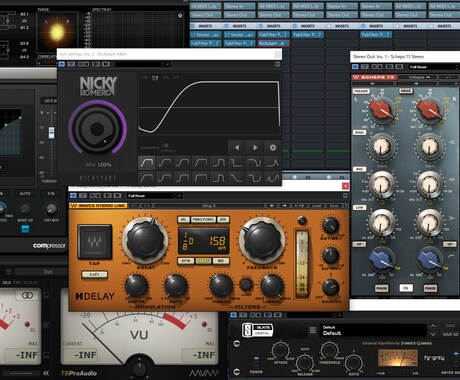Image resolution: width=460 pixels, height=380 pixels.
Task: Open the Slate Digital hamburger preset menu
Action: [313, 330]
